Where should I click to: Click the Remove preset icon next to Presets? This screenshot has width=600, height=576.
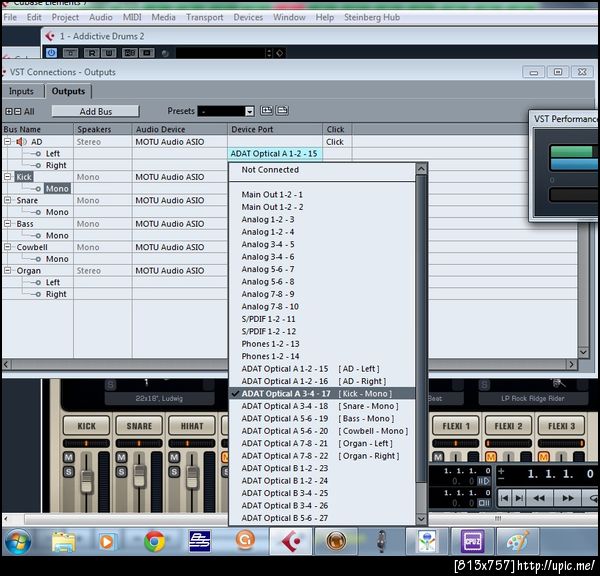tap(282, 111)
